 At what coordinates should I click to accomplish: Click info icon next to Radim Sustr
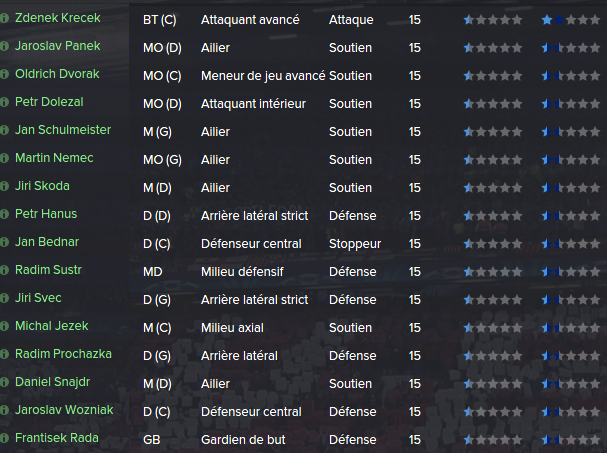pos(4,270)
